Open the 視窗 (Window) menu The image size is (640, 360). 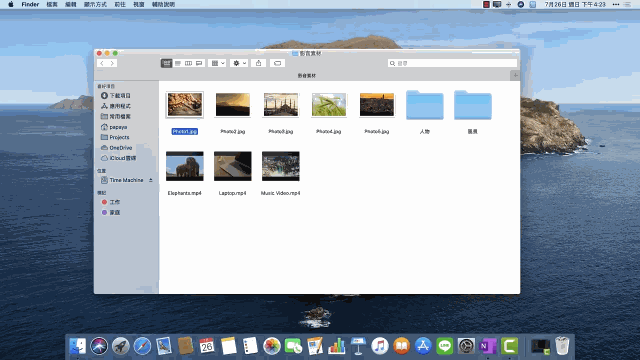[139, 4]
